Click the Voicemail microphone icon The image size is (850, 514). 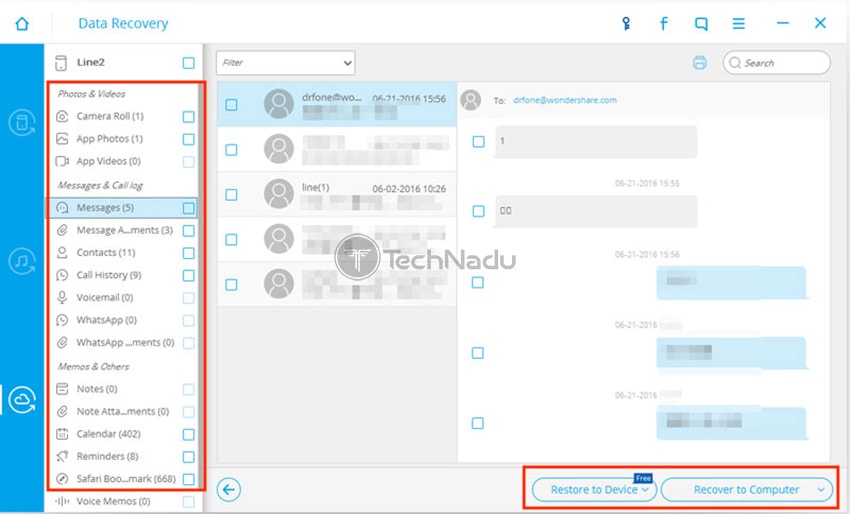(x=62, y=297)
